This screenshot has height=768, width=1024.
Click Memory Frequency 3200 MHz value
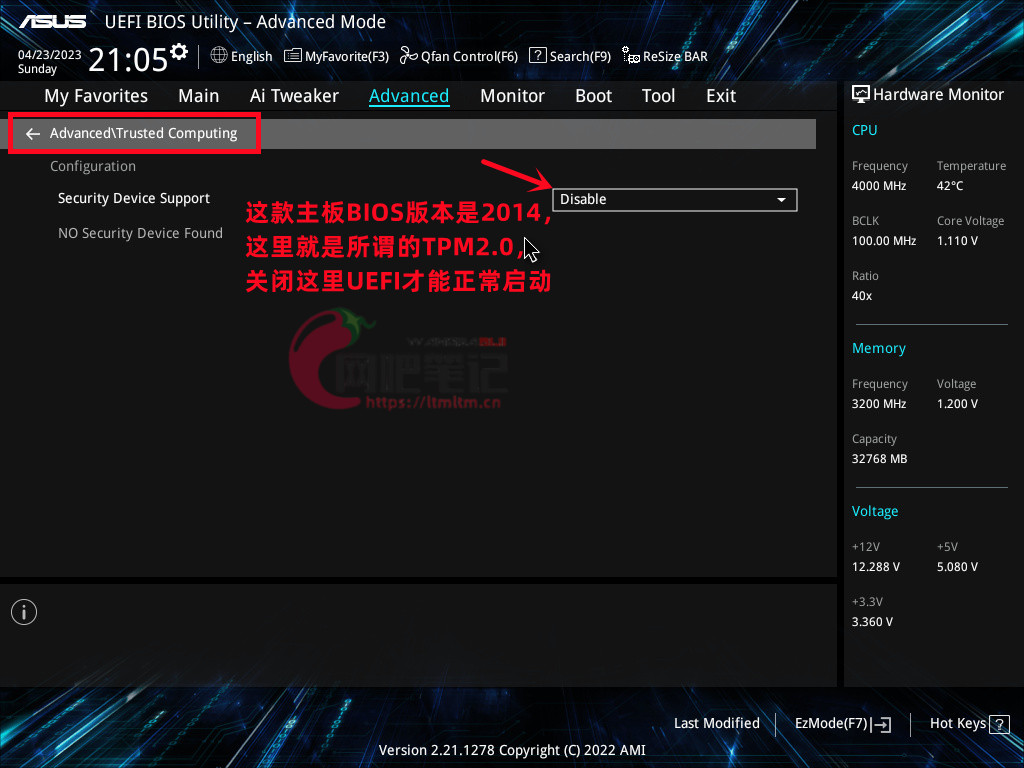tap(878, 404)
